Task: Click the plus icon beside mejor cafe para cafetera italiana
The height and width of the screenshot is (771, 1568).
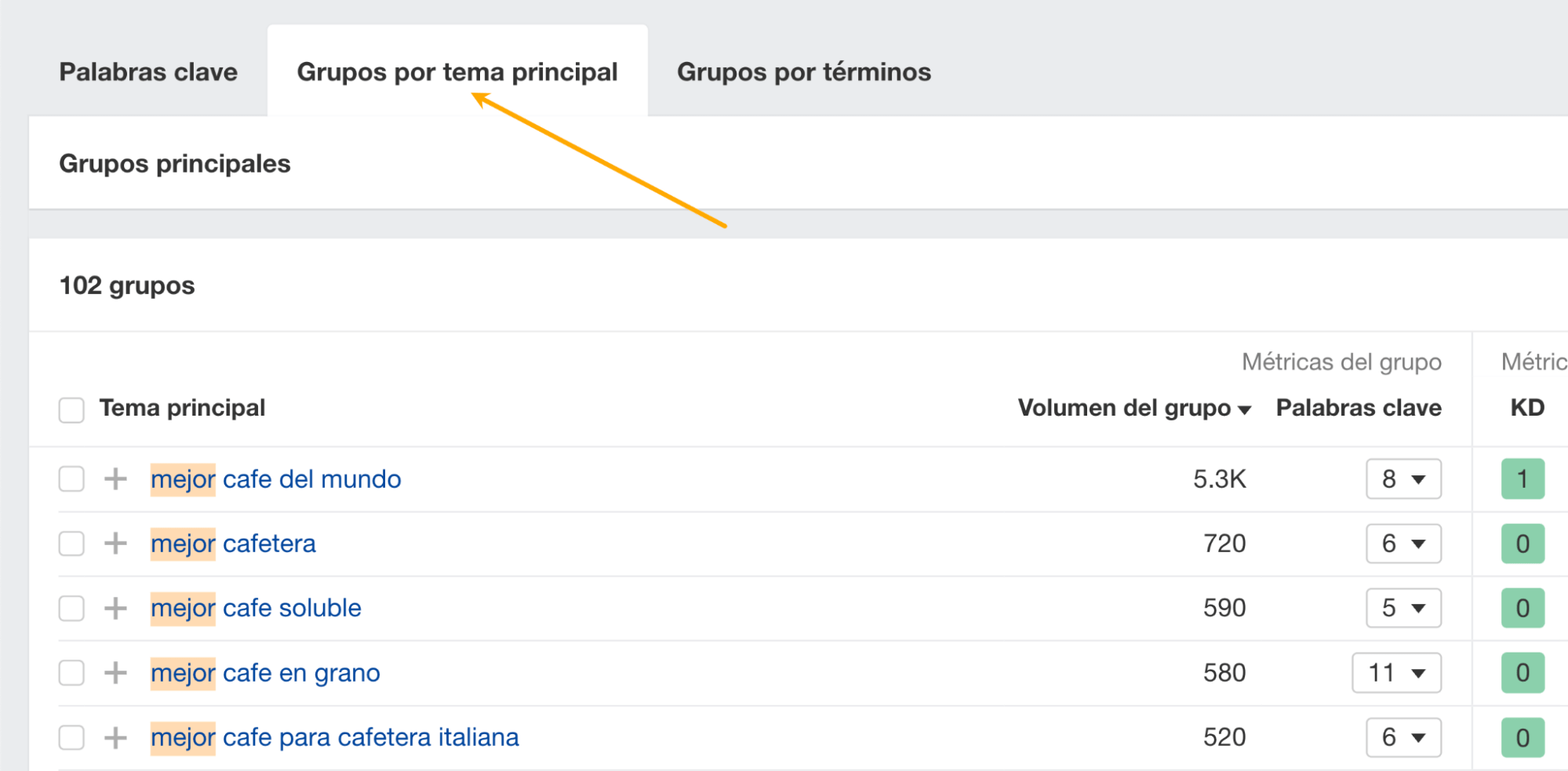Action: coord(116,736)
